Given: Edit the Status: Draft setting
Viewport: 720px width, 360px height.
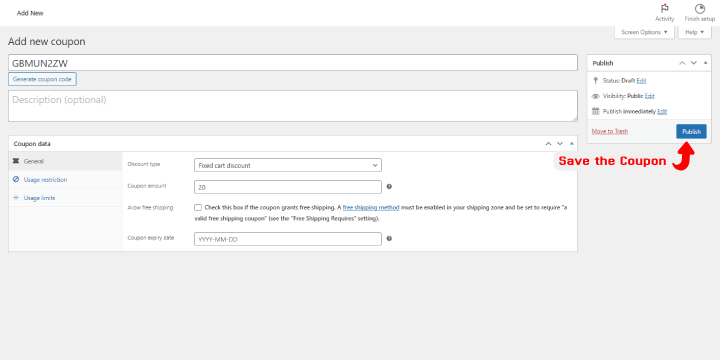Looking at the screenshot, I should tap(641, 80).
